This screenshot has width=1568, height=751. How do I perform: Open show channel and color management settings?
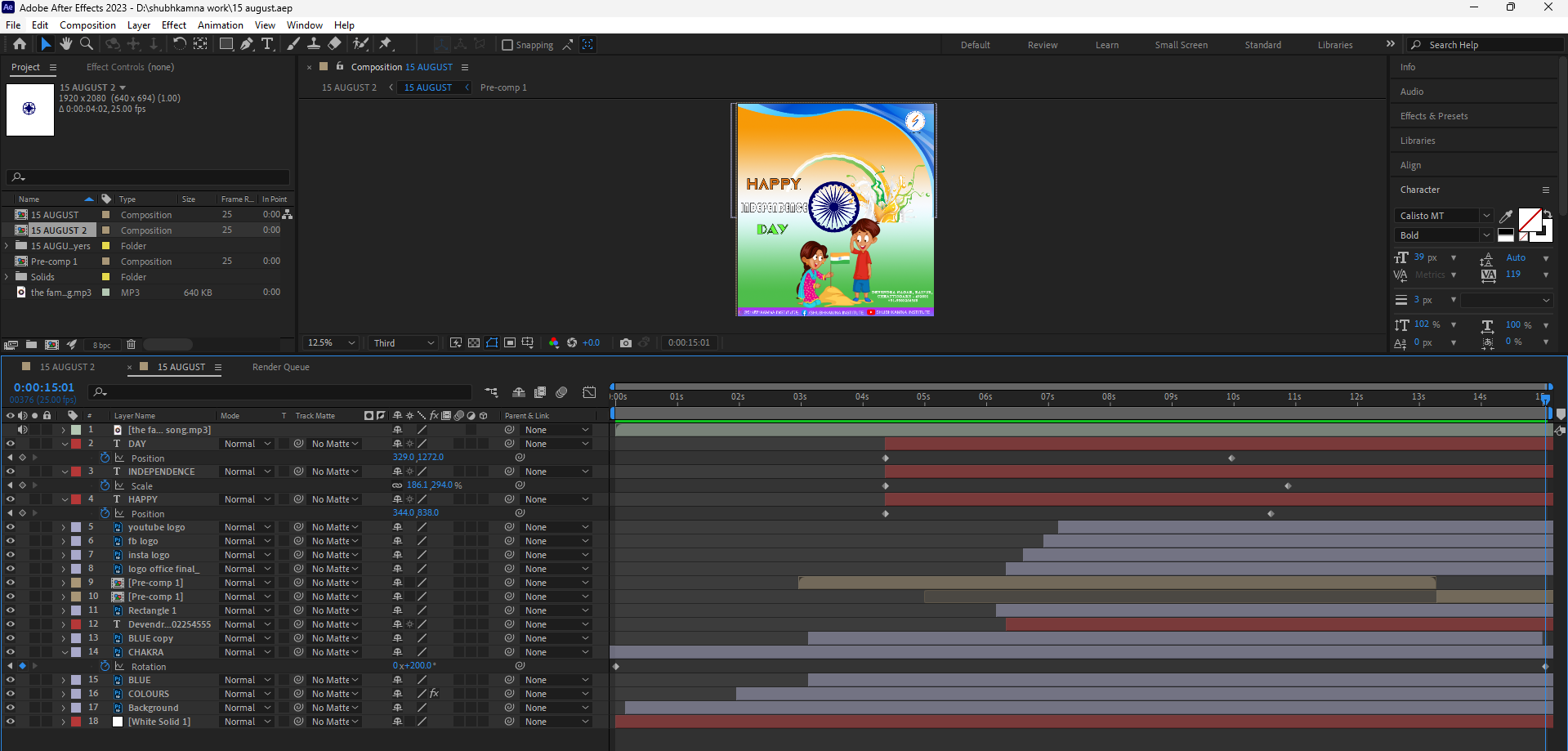[554, 342]
